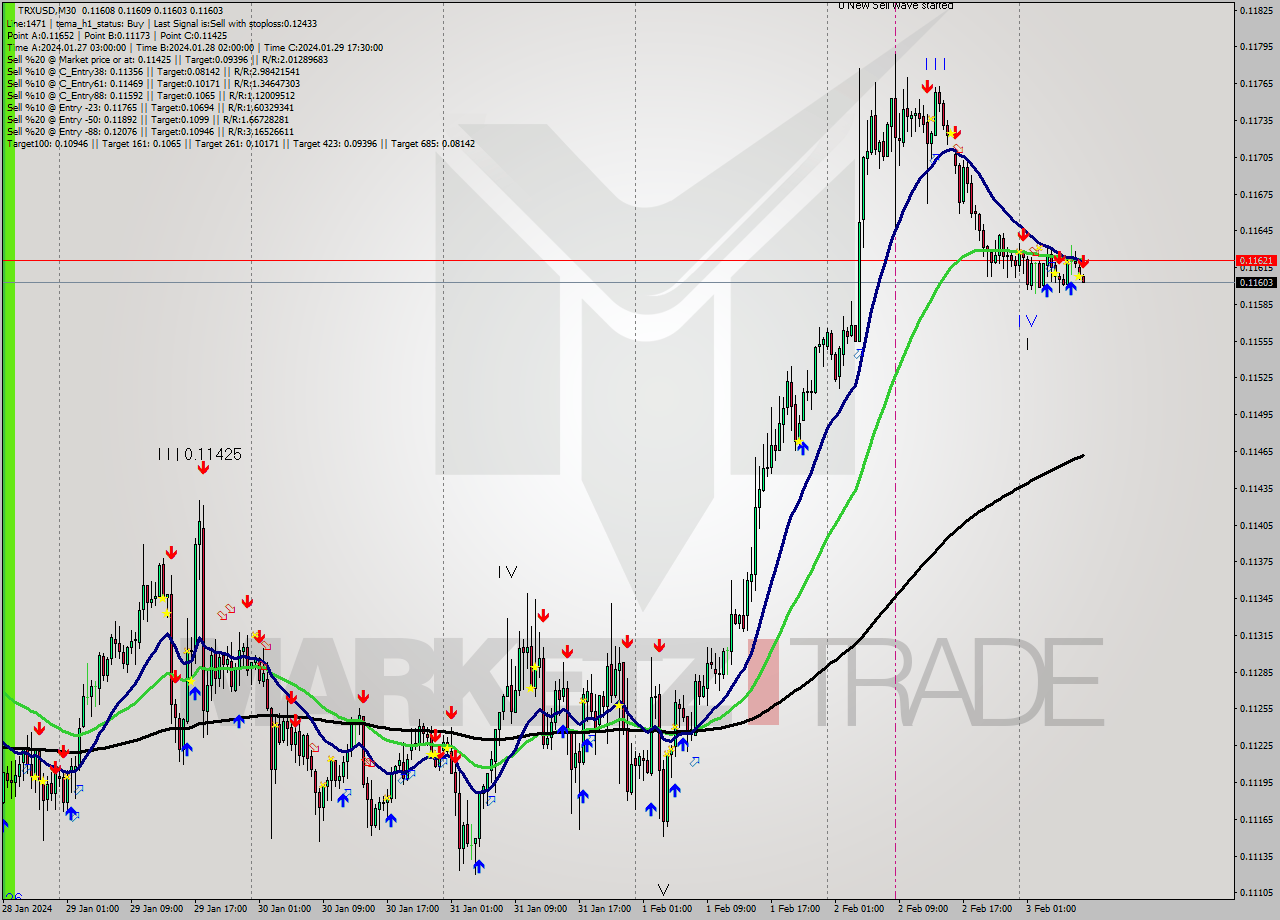Click the 0.11165 price axis label

click(1255, 819)
